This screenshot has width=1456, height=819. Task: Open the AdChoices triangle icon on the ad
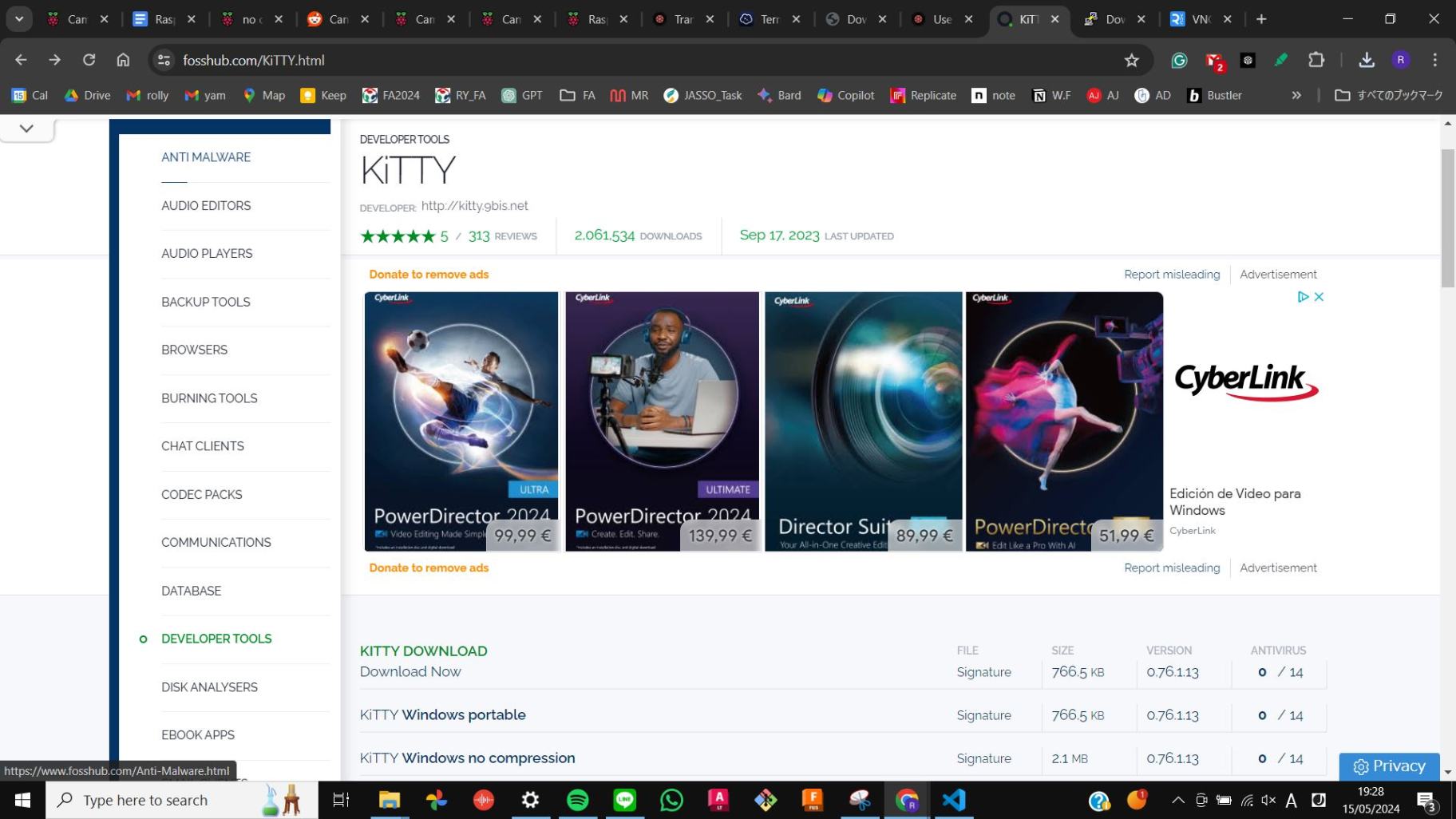click(1303, 297)
